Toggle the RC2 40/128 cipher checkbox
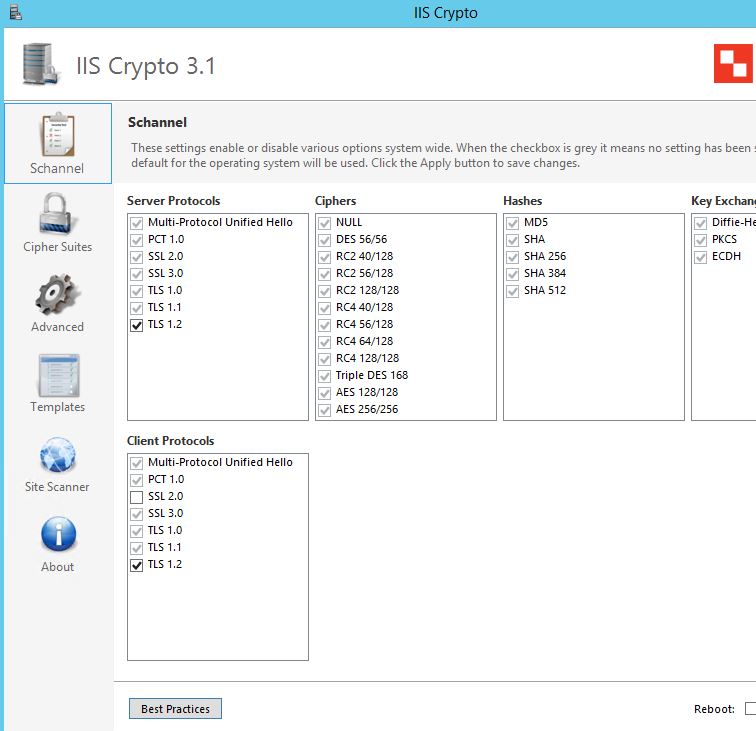756x731 pixels. [x=324, y=257]
